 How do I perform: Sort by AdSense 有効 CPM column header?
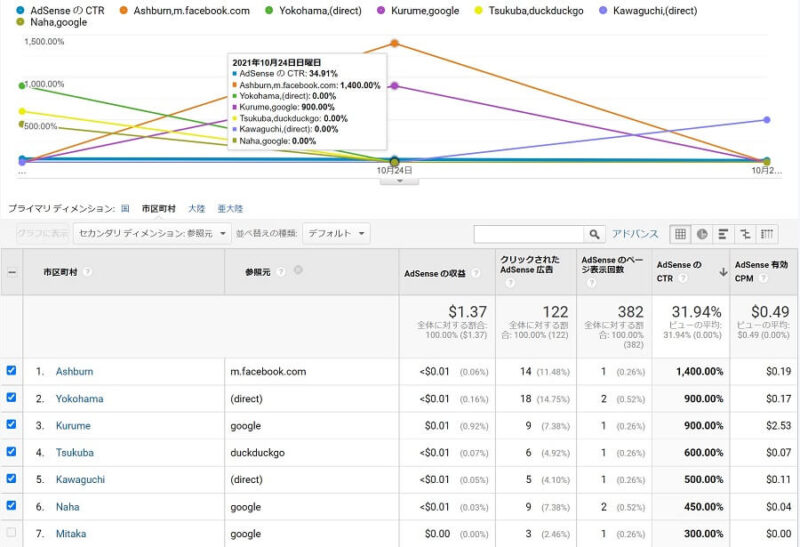[761, 271]
